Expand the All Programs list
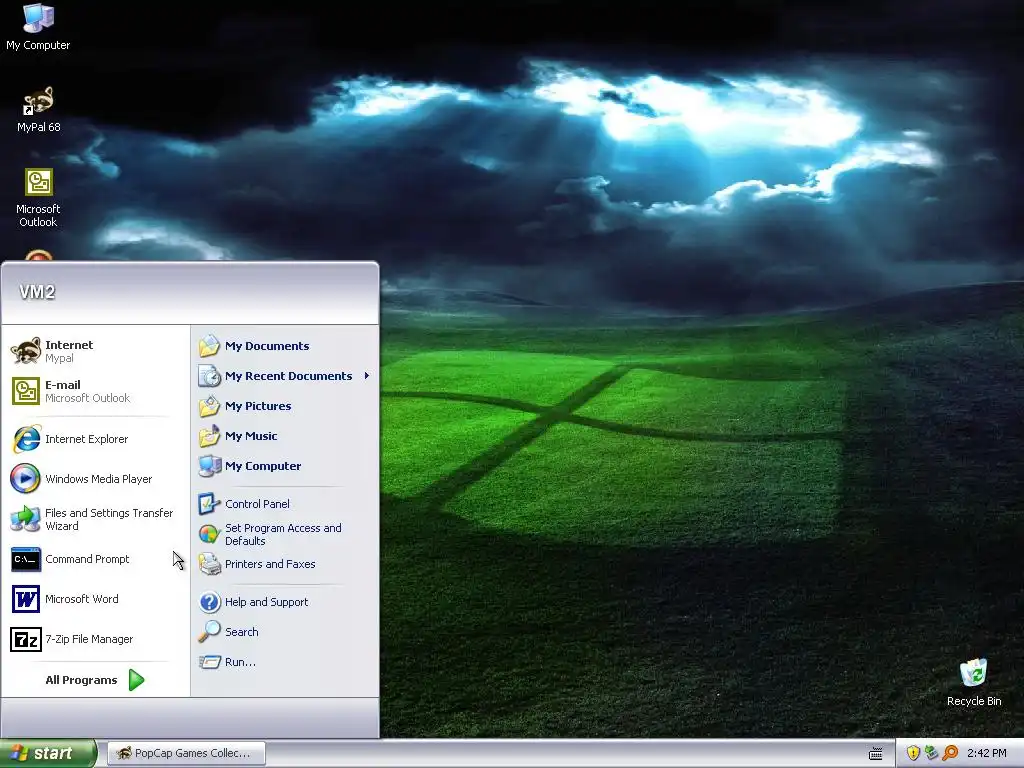The height and width of the screenshot is (768, 1024). [x=95, y=680]
